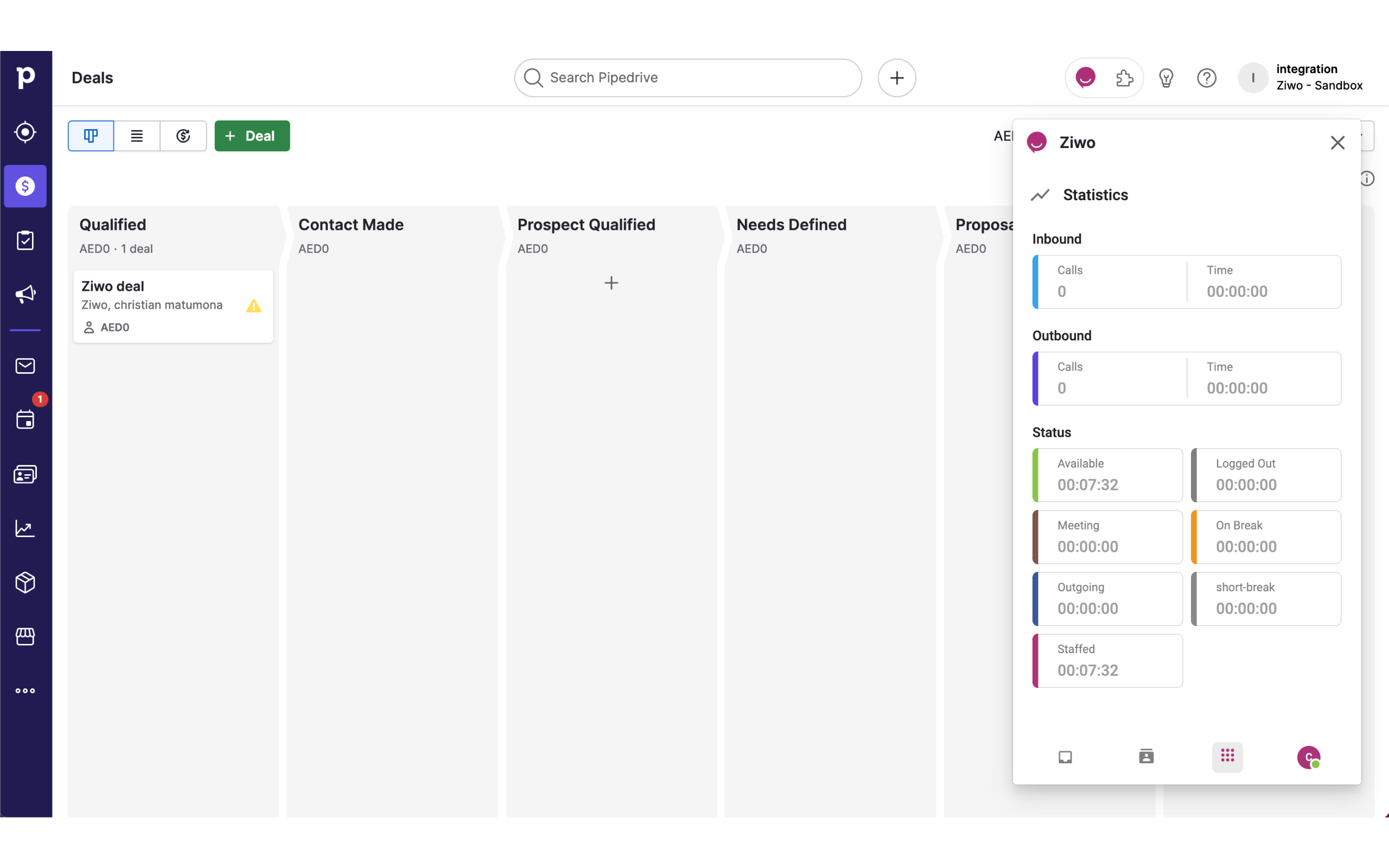The width and height of the screenshot is (1389, 868).
Task: Switch to pipeline kanban view
Action: pyautogui.click(x=91, y=136)
